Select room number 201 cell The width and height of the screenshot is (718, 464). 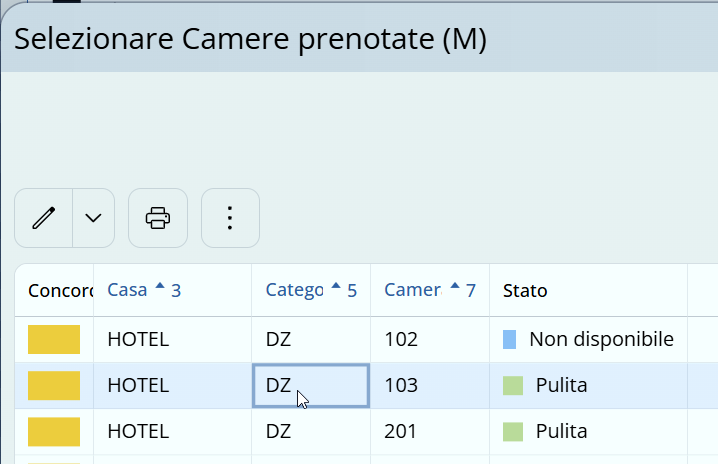click(x=401, y=432)
